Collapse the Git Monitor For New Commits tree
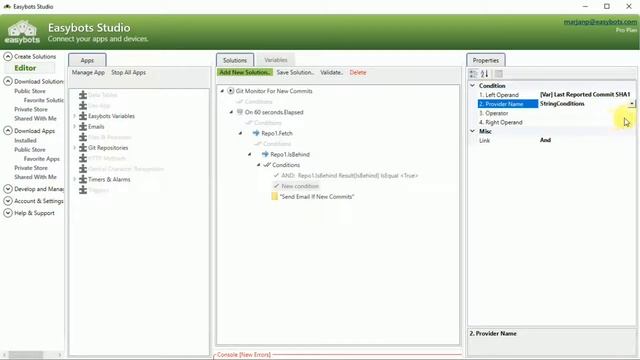This screenshot has width=640, height=360. pos(222,91)
